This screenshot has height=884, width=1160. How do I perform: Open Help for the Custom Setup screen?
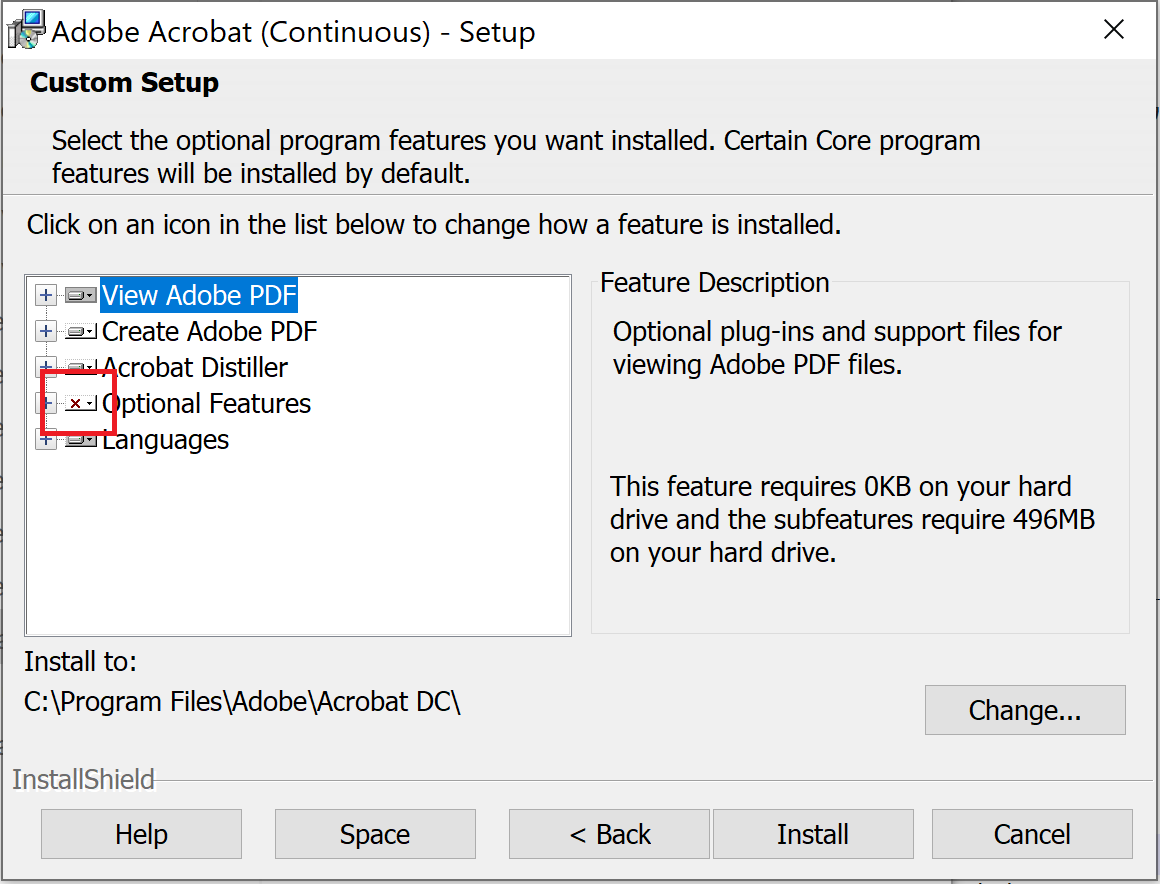[x=140, y=833]
